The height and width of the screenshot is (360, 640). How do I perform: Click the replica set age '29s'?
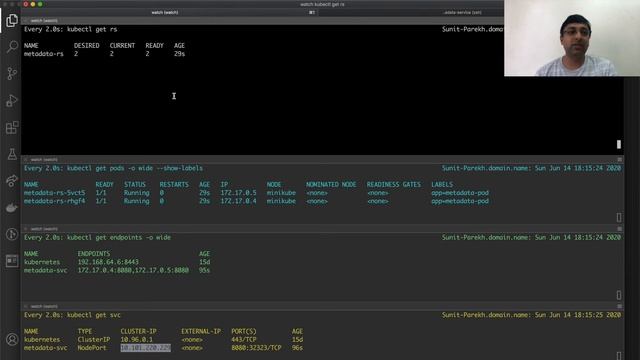(180, 54)
